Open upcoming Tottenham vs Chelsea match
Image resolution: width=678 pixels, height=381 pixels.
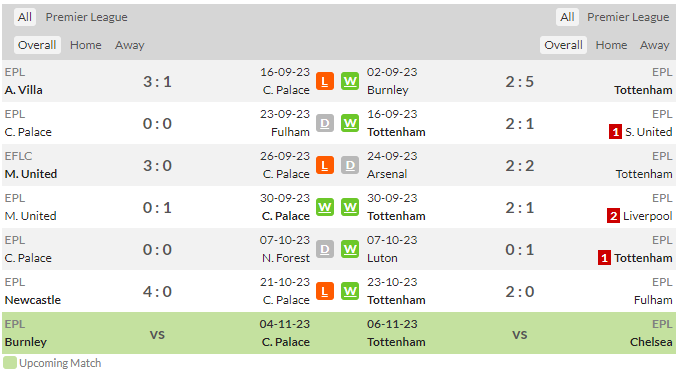[x=519, y=333]
